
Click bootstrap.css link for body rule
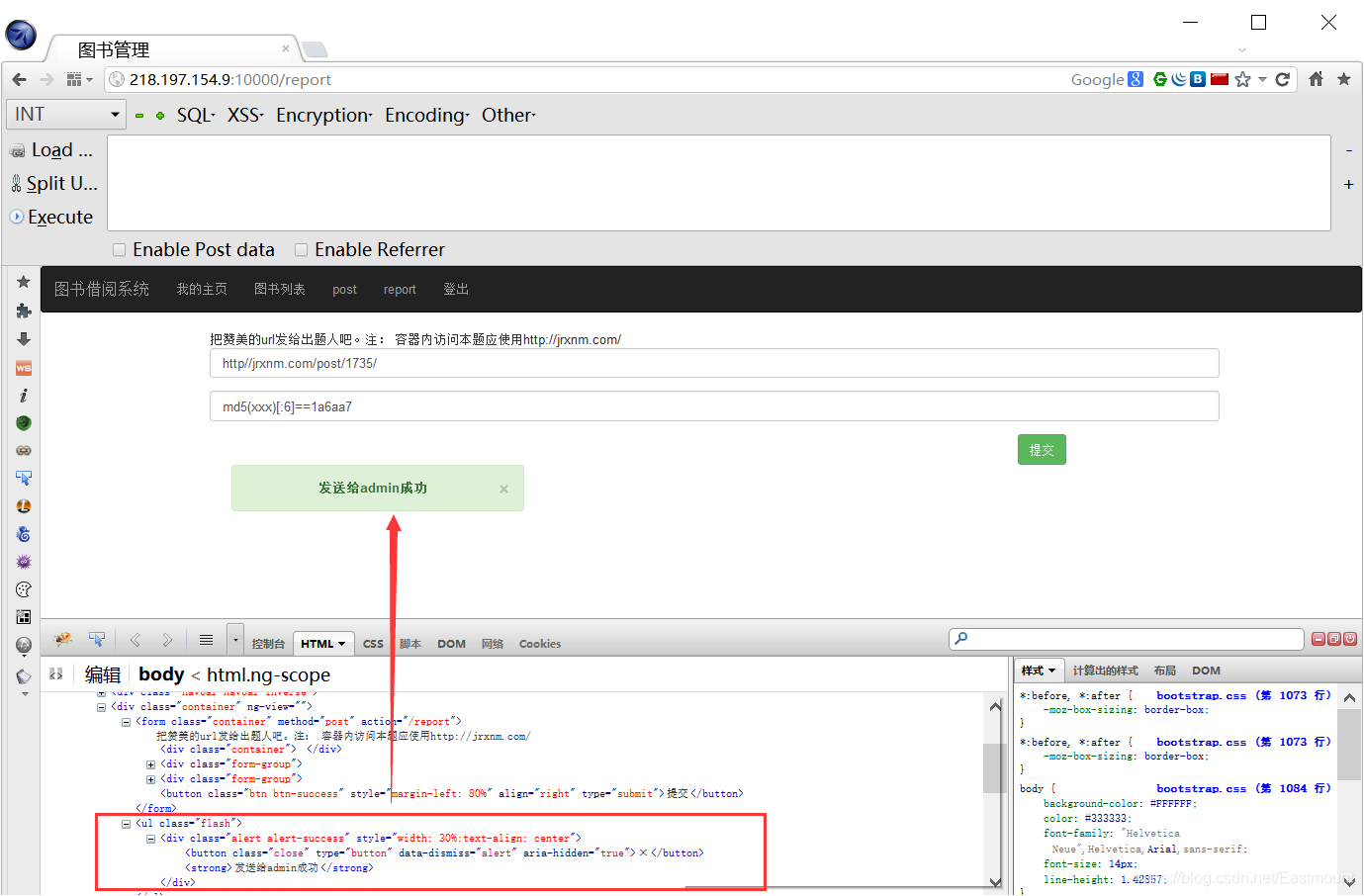[1243, 788]
